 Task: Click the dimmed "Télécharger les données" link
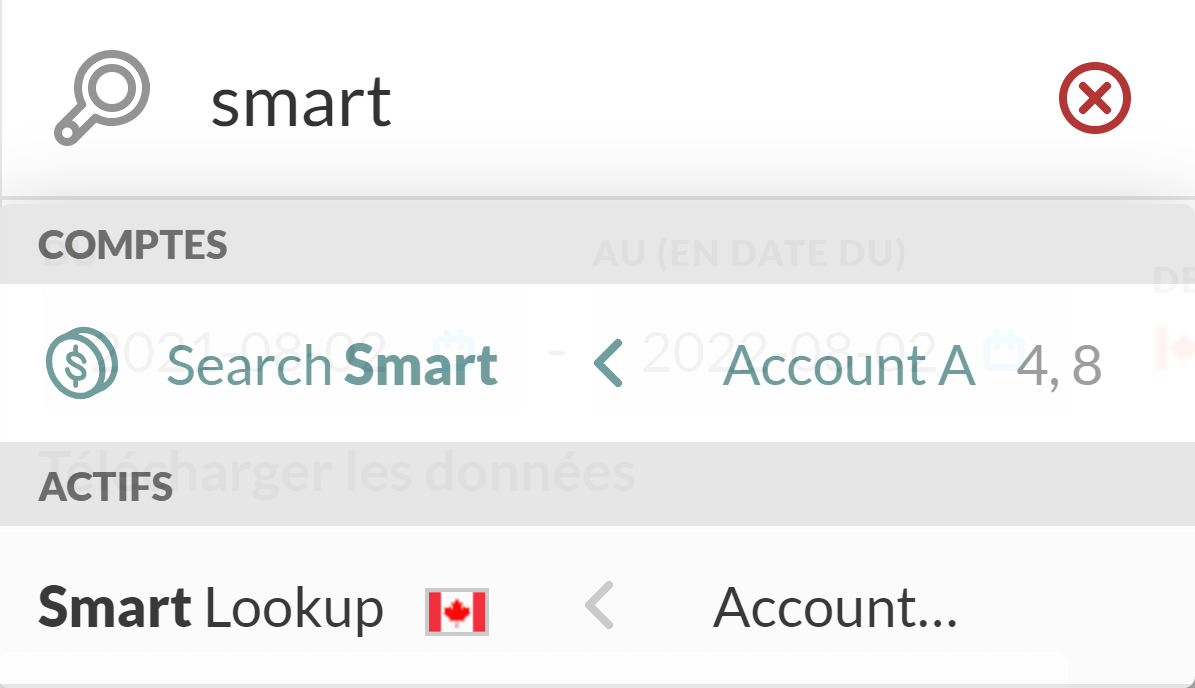point(336,471)
